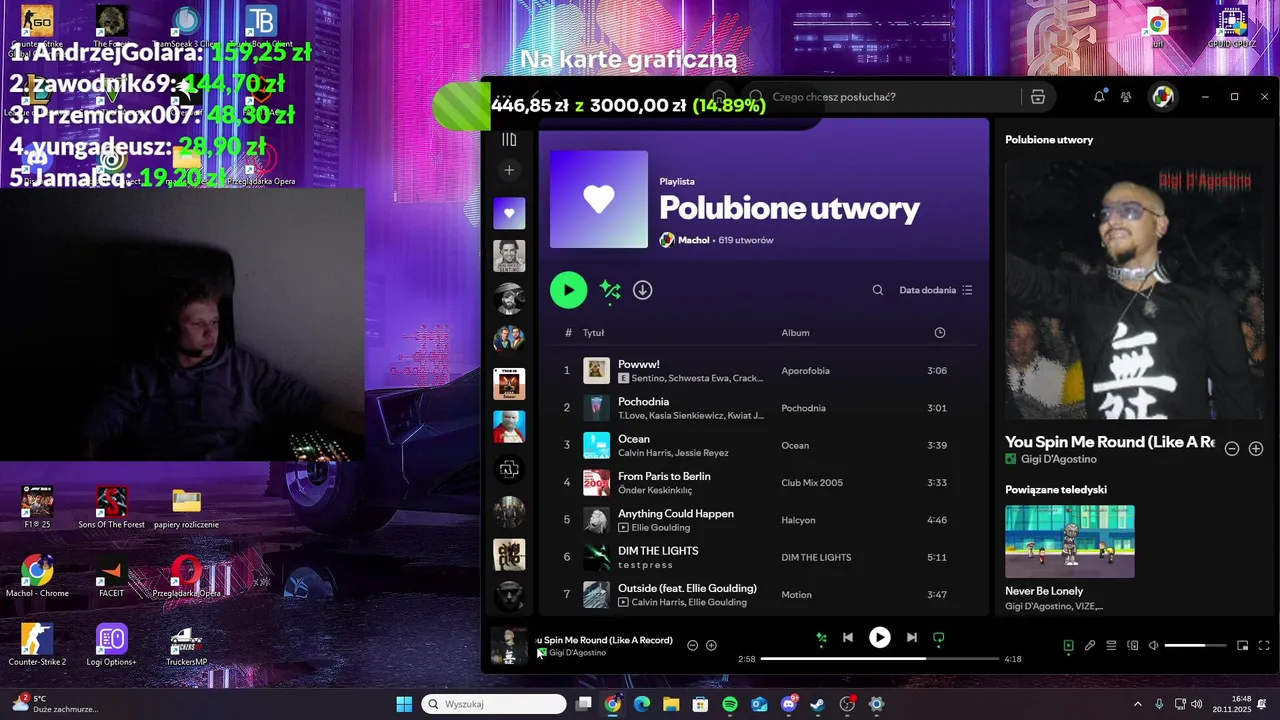Screen dimensions: 1280x720
Task: Open Discord from the taskbar
Action: tap(789, 704)
